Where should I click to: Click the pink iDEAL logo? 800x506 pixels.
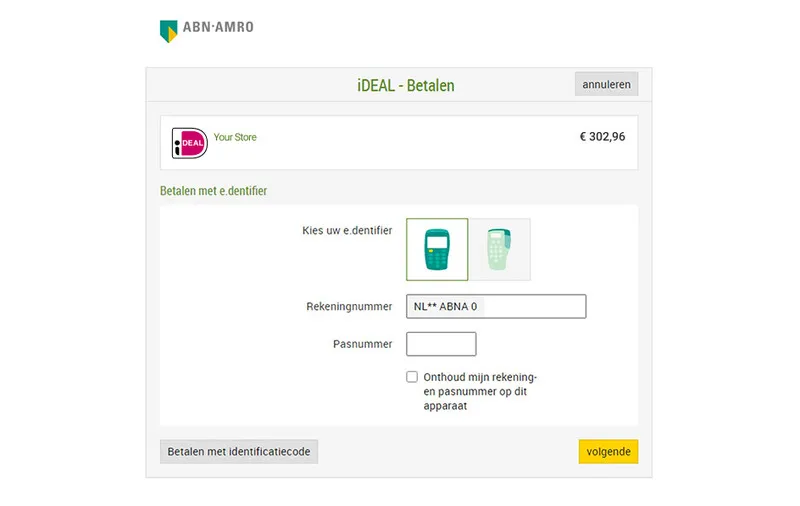pos(189,143)
